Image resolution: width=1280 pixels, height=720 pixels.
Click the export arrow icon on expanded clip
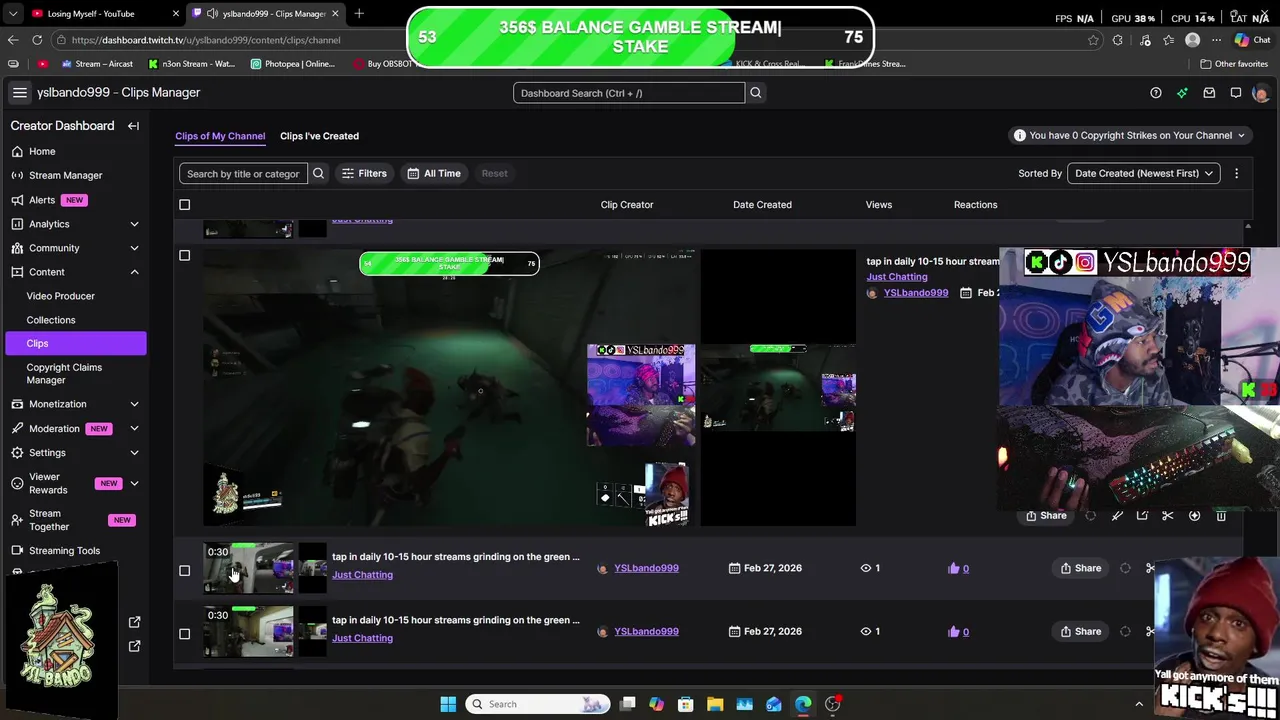coord(1142,516)
